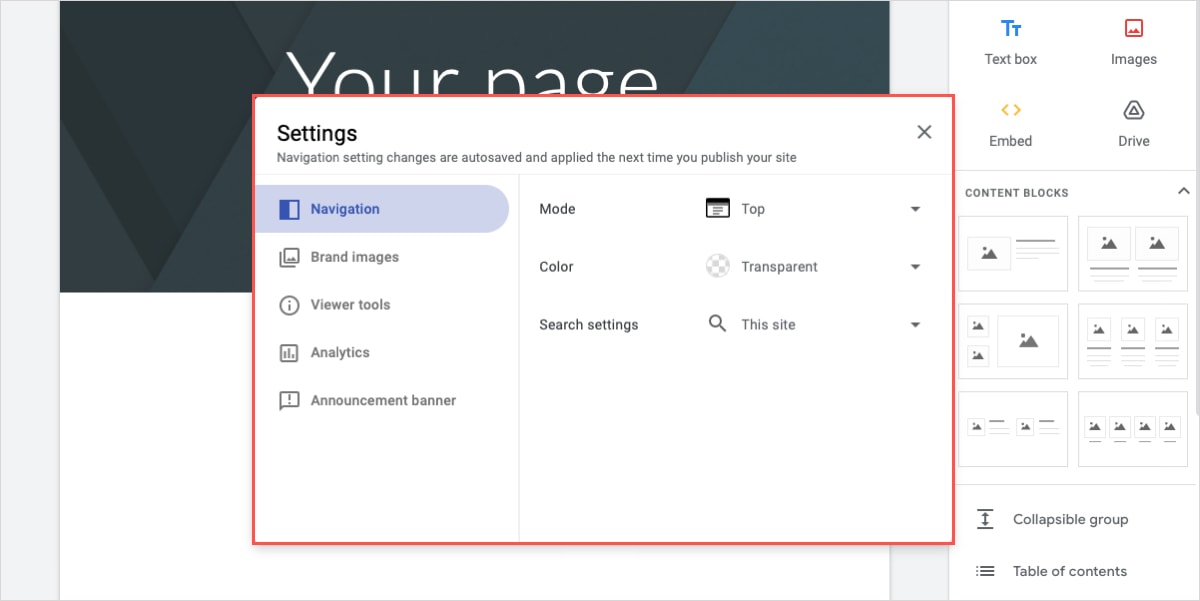Insert a Text box
The image size is (1200, 601).
(x=1010, y=40)
